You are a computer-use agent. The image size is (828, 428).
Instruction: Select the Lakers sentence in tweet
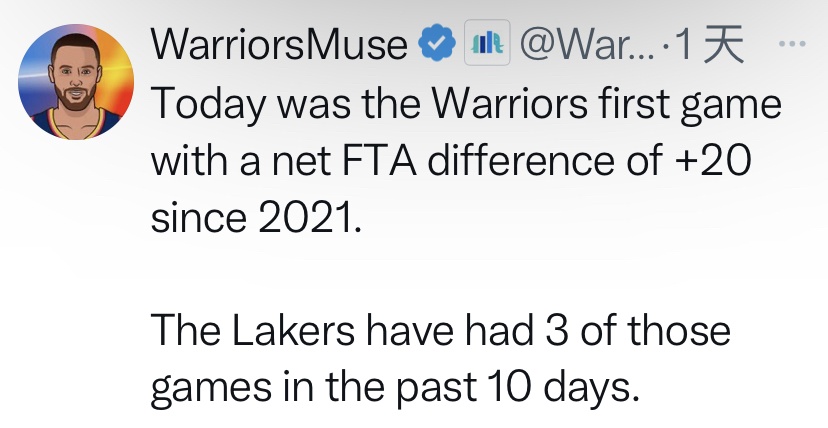click(440, 358)
